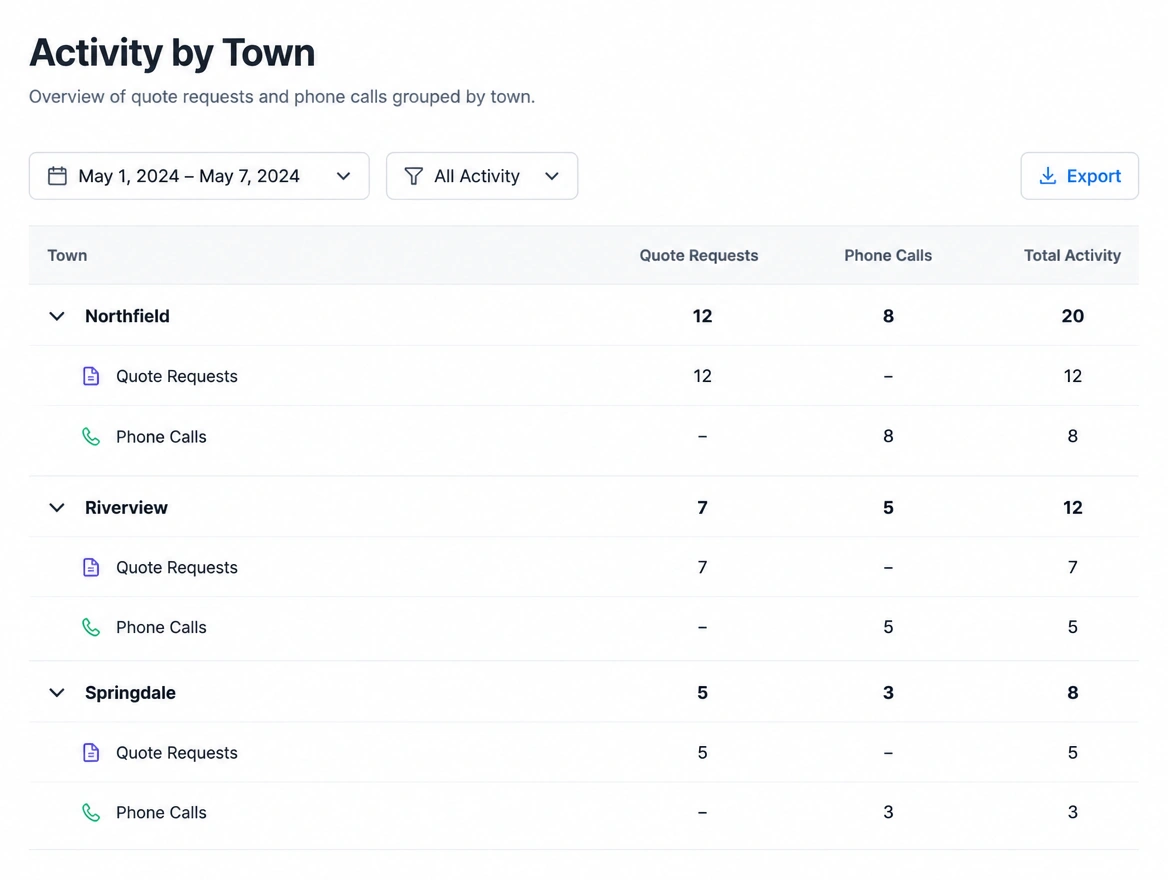Click Springdale's Phone Calls phone icon
1168x880 pixels.
[x=91, y=812]
